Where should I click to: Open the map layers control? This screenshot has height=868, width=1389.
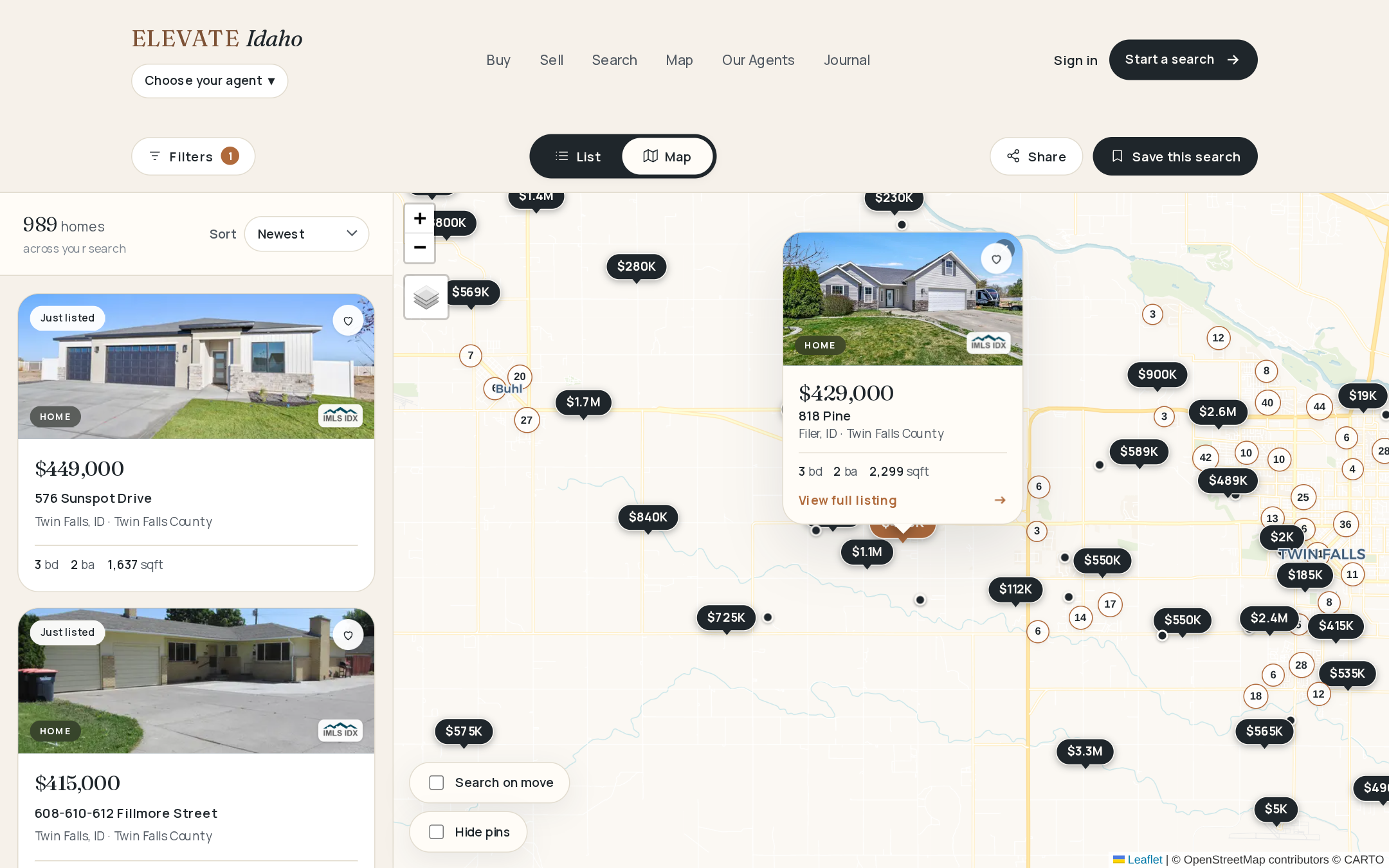(x=426, y=297)
